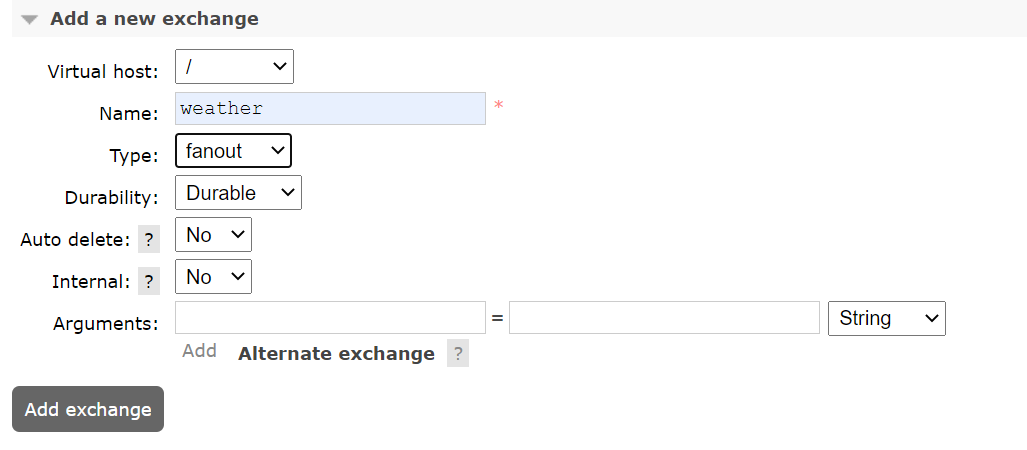1027x450 pixels.
Task: Click the Virtual host label
Action: [103, 72]
